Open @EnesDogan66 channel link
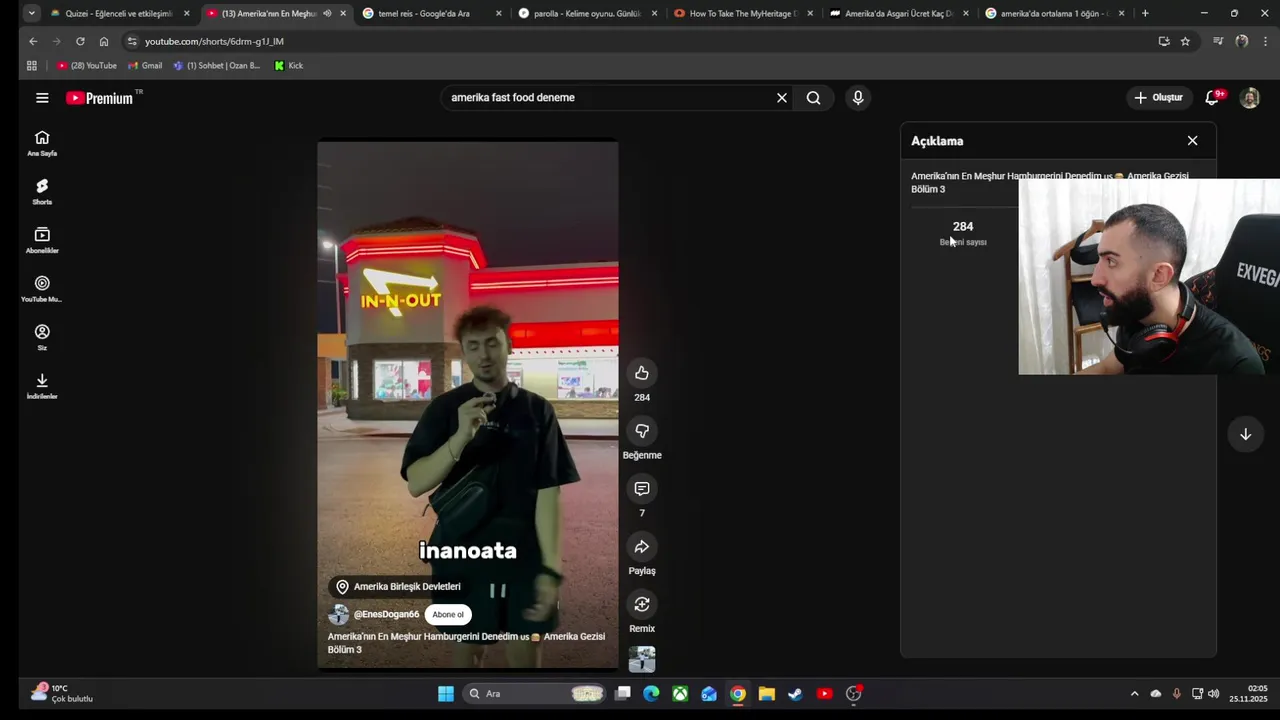 [386, 615]
